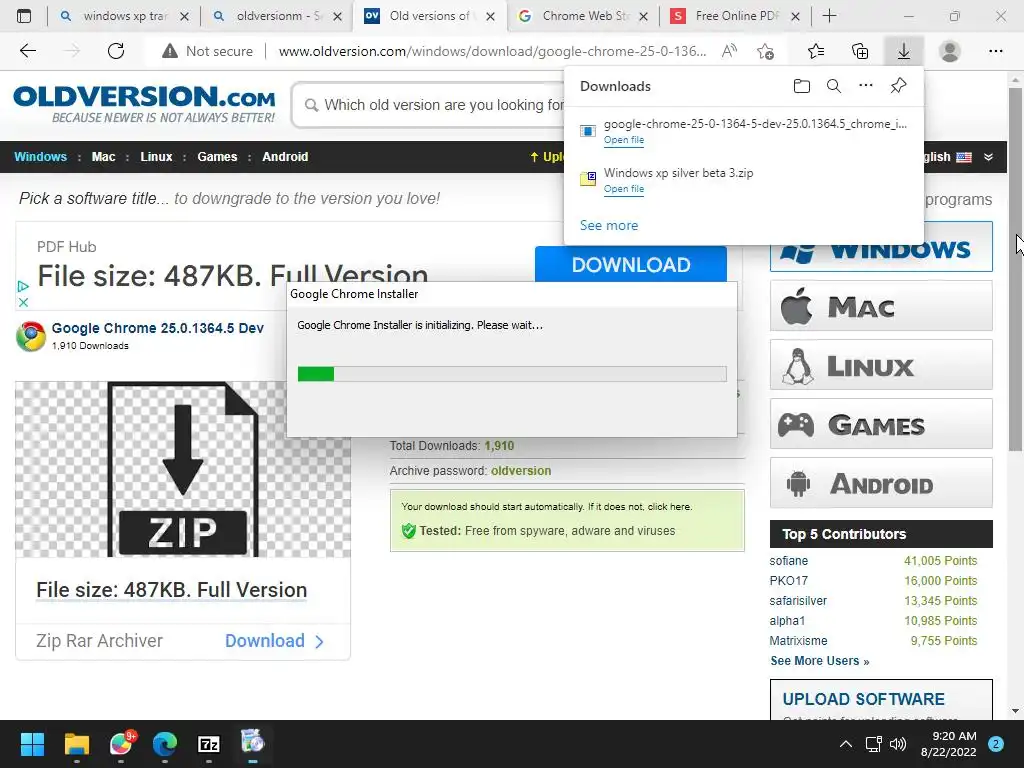Show hidden system tray icons
Screen dimensions: 1024x768
pos(846,744)
